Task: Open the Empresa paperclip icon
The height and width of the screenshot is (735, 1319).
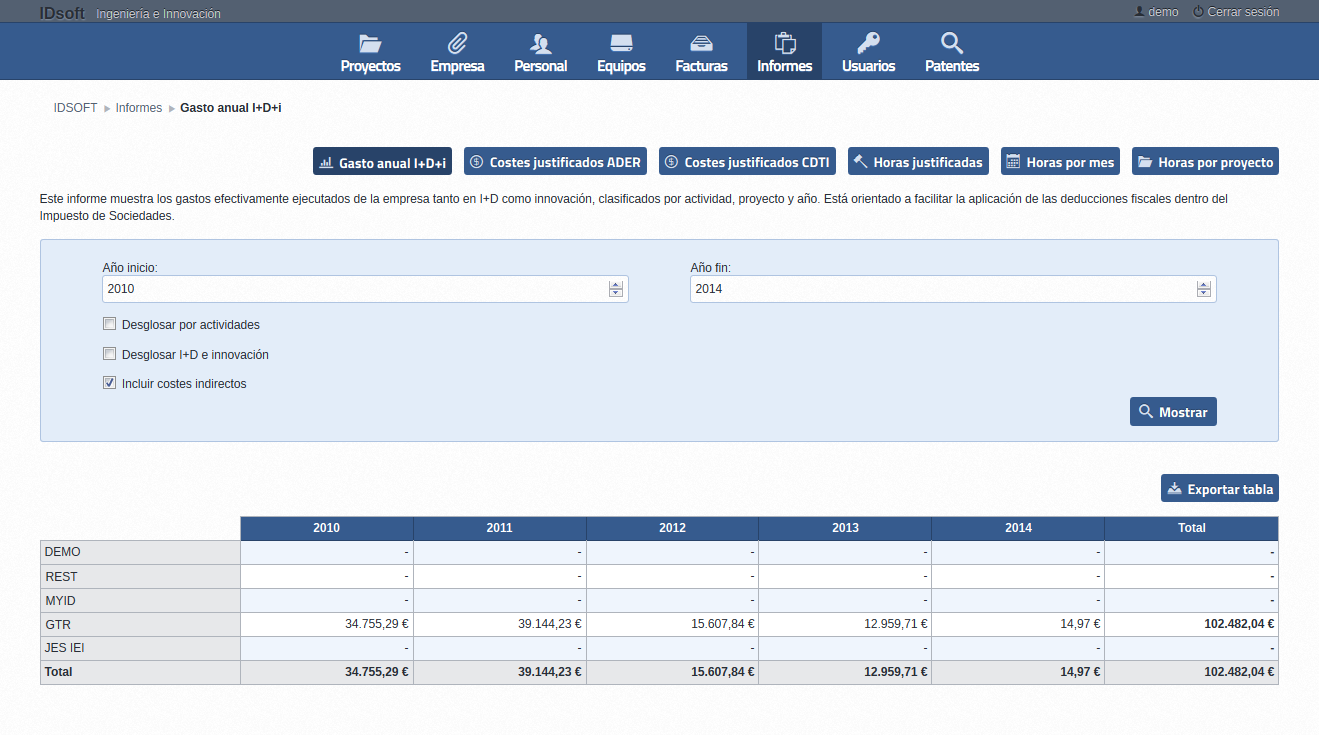Action: point(457,44)
